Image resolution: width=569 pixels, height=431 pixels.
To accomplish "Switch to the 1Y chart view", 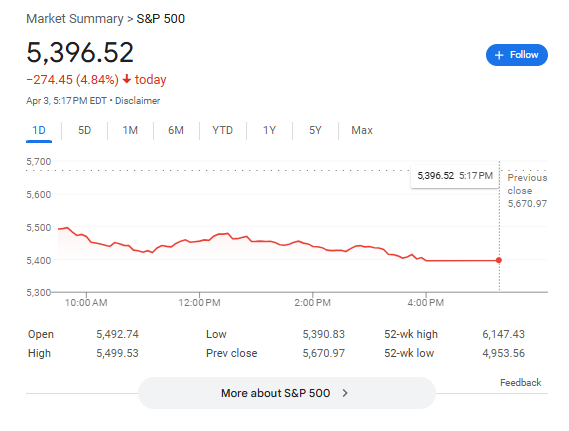I will (269, 130).
